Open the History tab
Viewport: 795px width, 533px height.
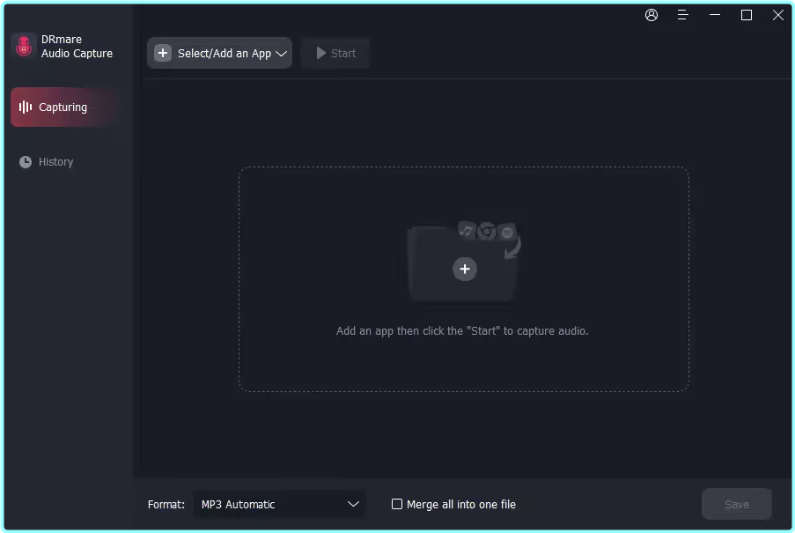pos(47,162)
